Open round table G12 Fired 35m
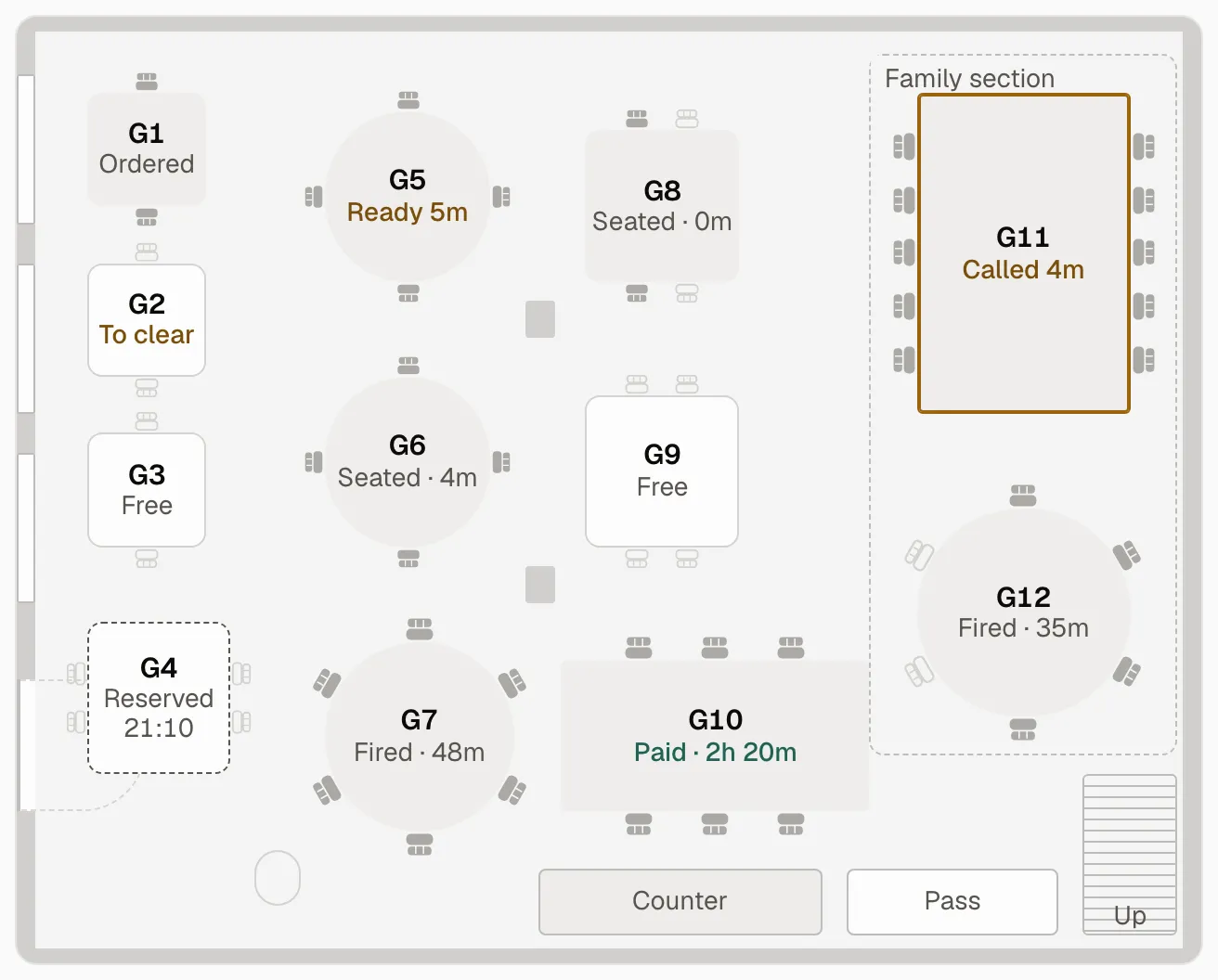The width and height of the screenshot is (1218, 980). tap(1024, 612)
